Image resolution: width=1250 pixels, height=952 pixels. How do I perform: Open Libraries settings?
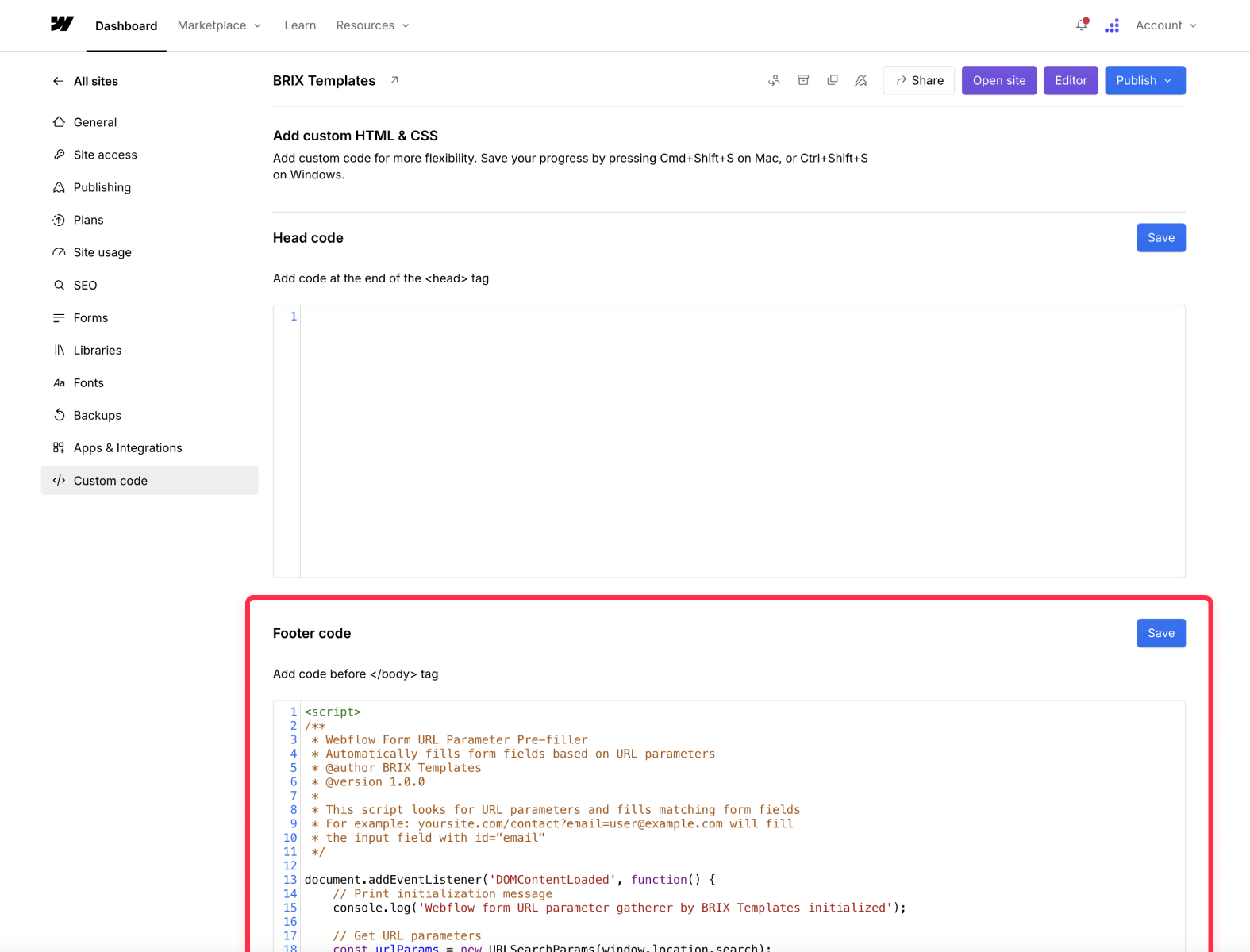pyautogui.click(x=149, y=350)
